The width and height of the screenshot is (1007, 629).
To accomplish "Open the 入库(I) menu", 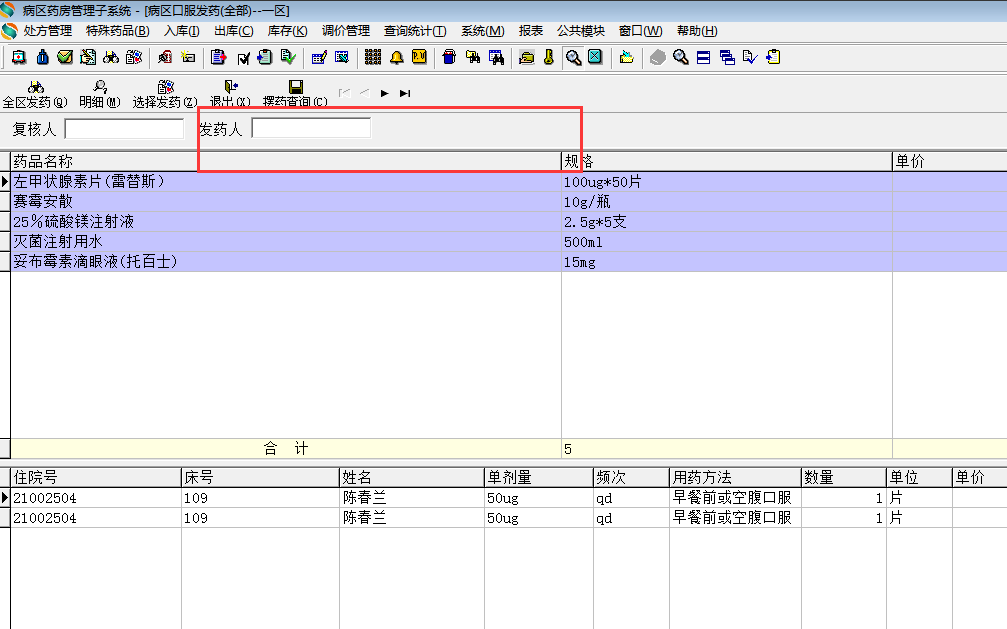I will pos(182,31).
